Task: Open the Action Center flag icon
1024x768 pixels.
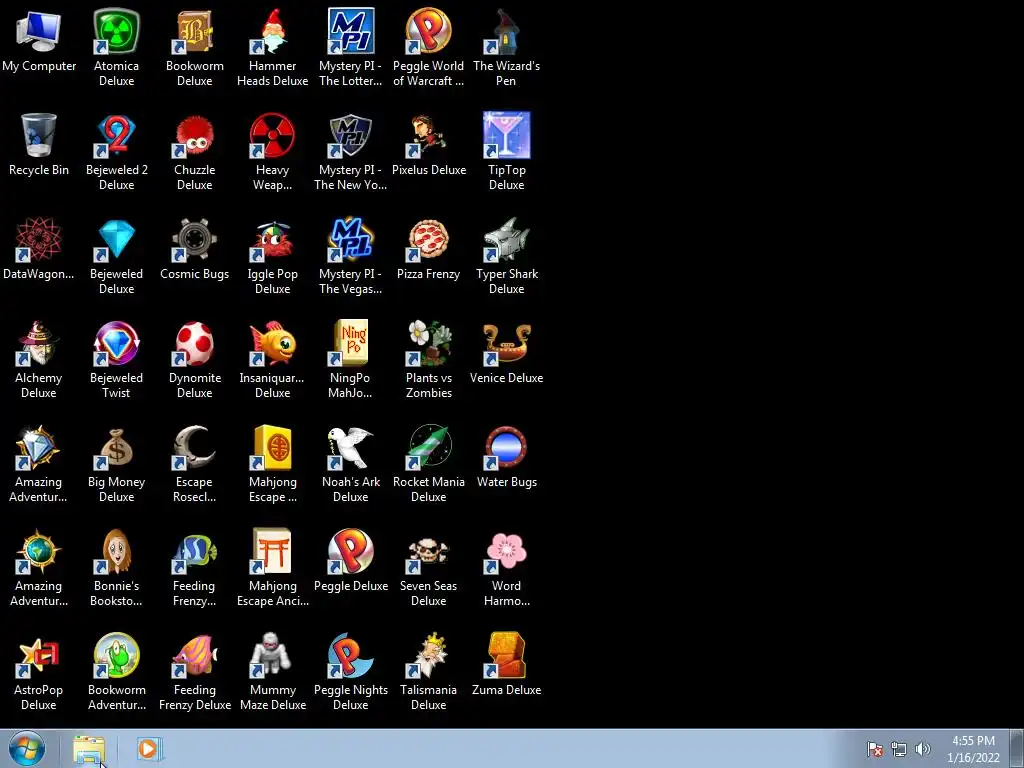Action: click(875, 749)
